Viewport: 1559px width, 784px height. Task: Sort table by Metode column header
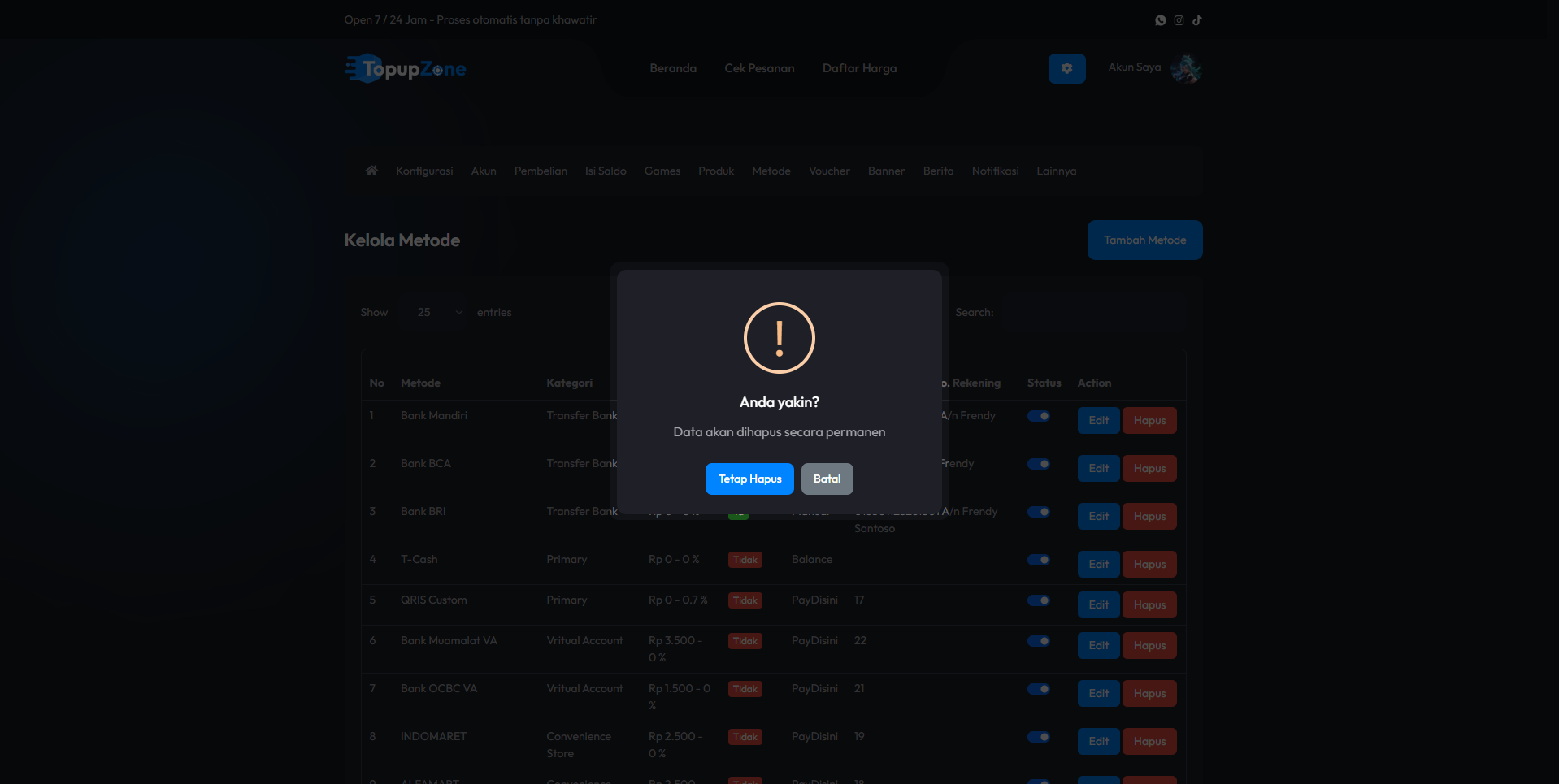coord(420,383)
